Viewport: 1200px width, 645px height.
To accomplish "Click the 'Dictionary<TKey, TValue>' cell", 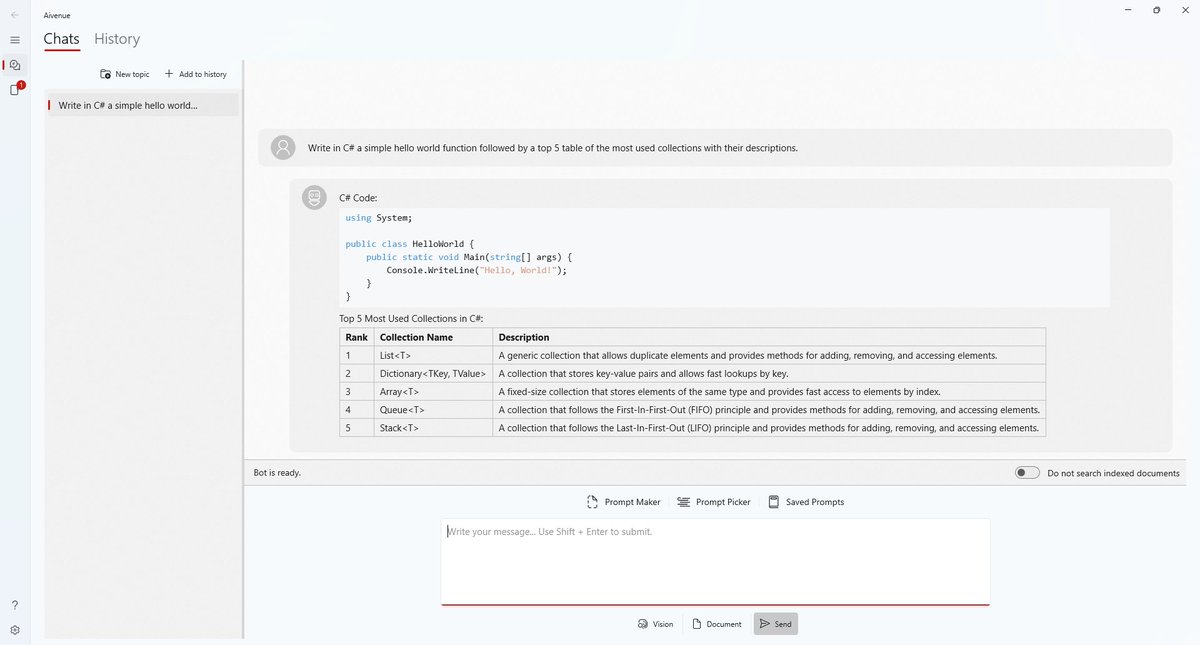I will [434, 373].
